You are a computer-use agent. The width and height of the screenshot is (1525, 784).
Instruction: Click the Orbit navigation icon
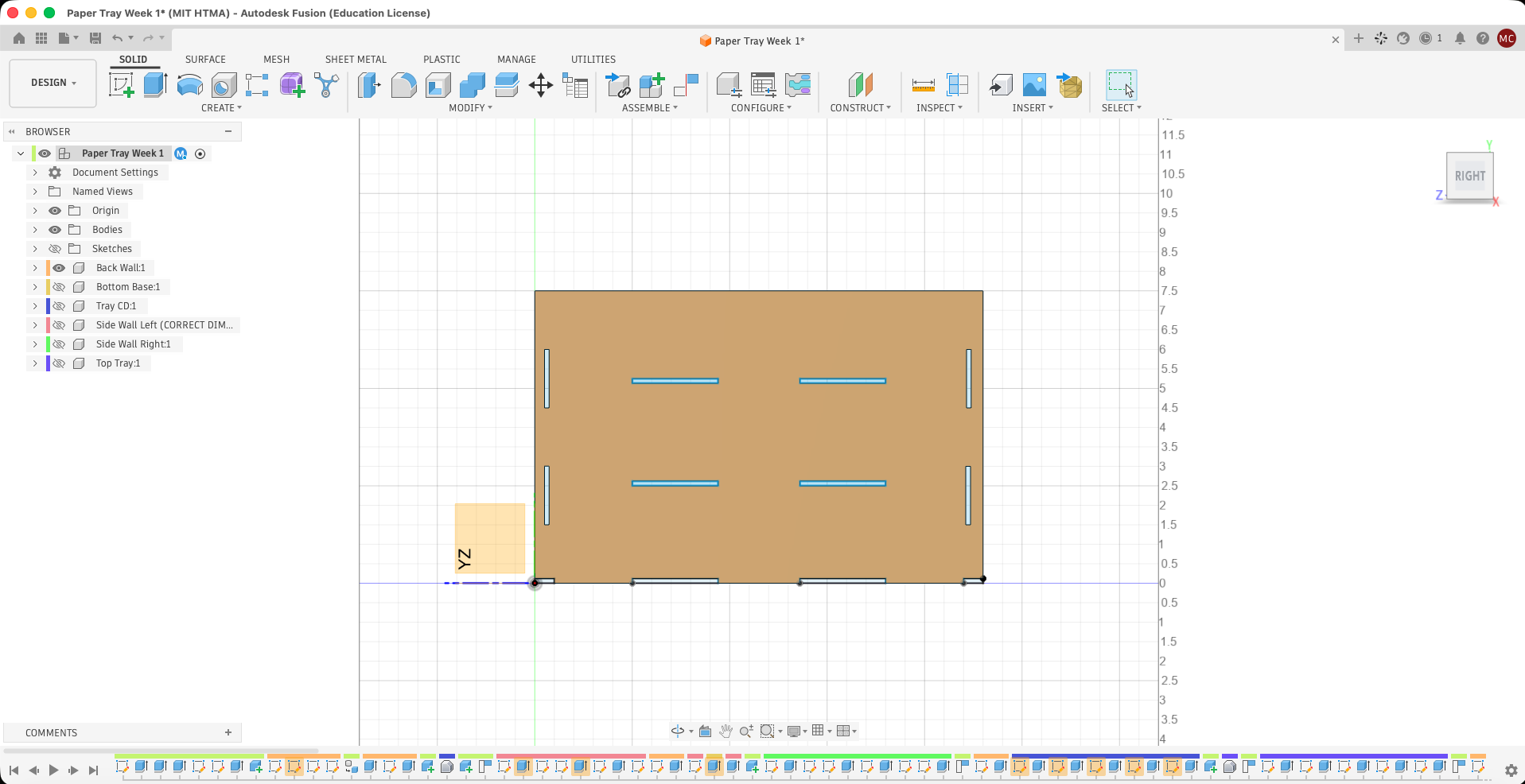point(678,731)
